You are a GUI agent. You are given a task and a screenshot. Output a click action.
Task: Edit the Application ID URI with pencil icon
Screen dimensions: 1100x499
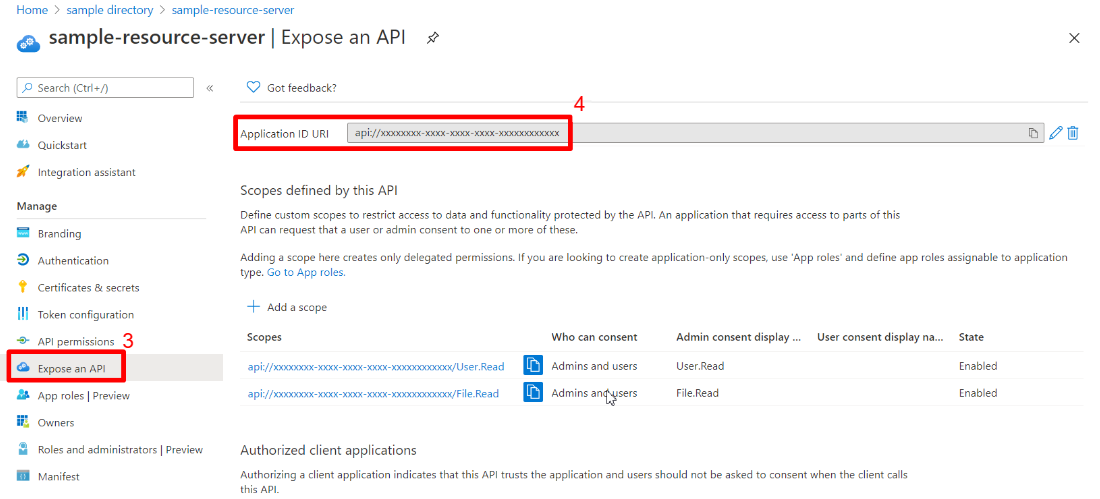1056,133
